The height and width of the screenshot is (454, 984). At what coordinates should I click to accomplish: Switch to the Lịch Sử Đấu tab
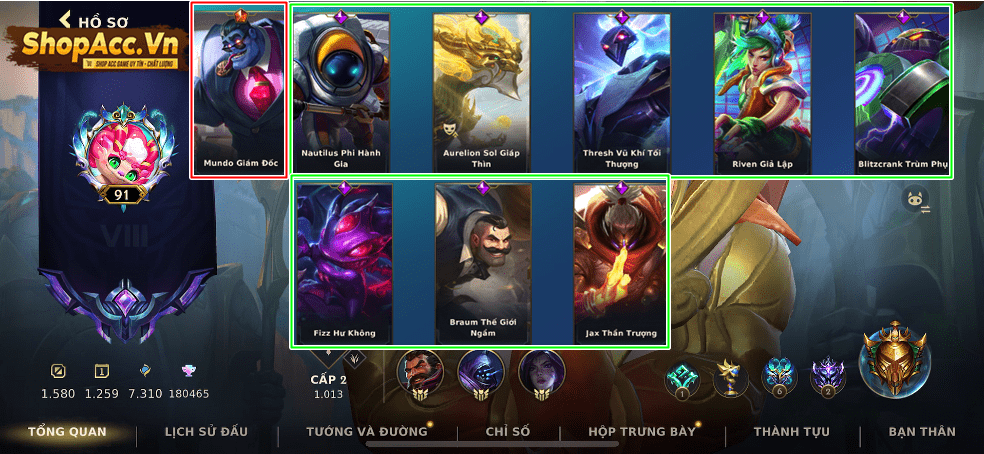point(206,432)
